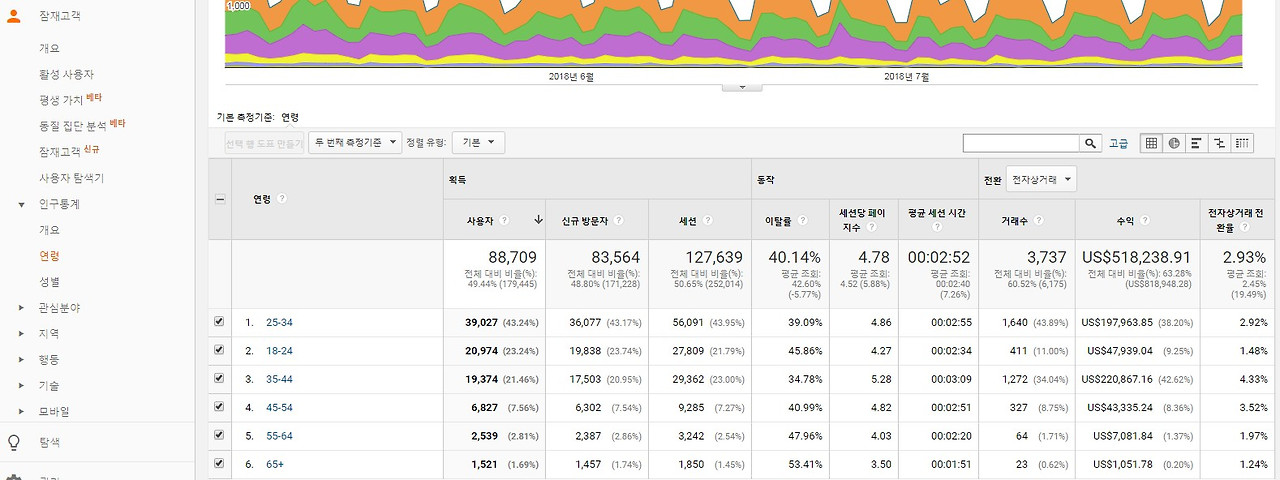Open 성별 under 인구통계

click(x=49, y=282)
